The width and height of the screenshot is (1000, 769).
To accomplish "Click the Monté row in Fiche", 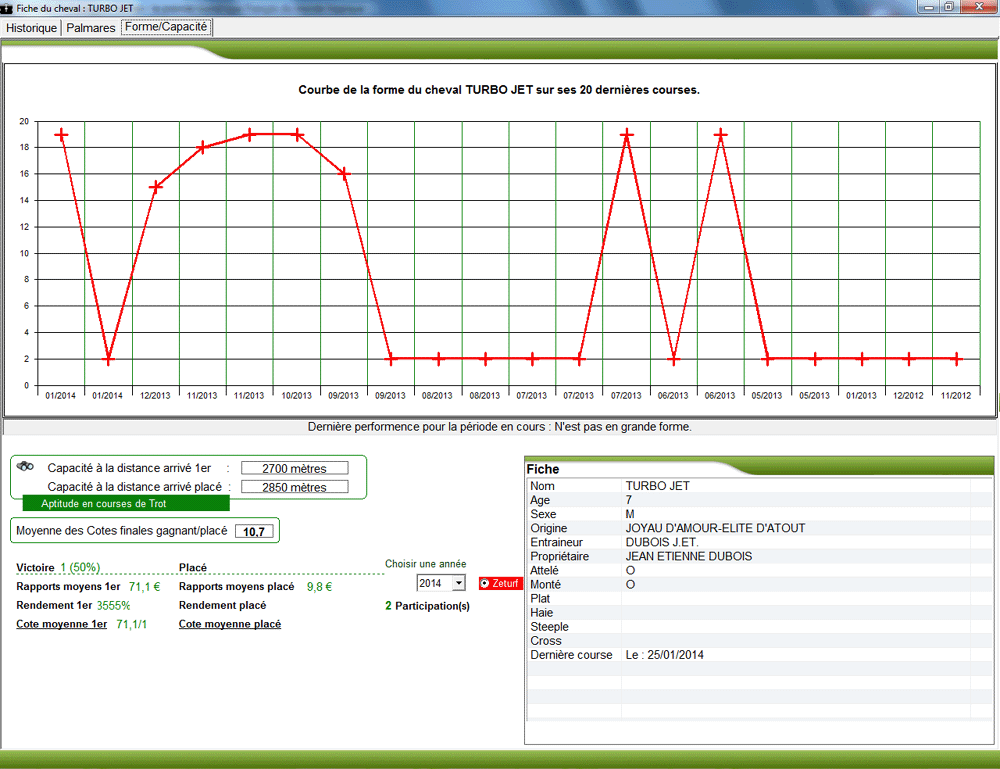I will pyautogui.click(x=759, y=584).
